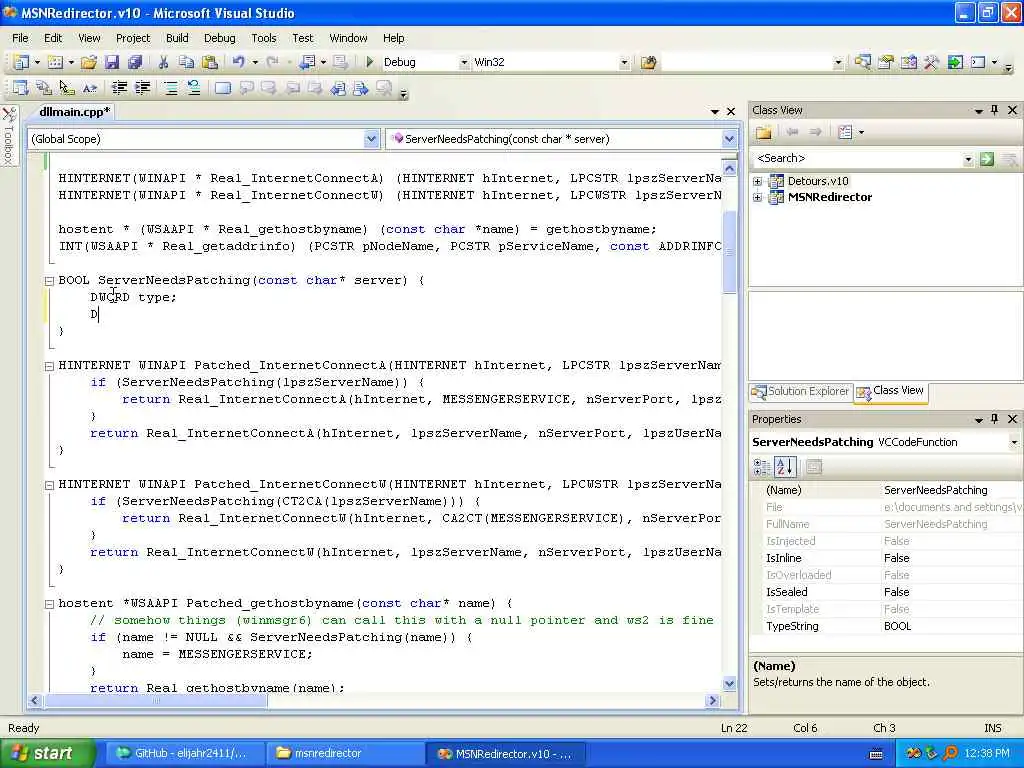Toggle a bookmark with the bookmark icon
The width and height of the screenshot is (1024, 768).
[223, 88]
